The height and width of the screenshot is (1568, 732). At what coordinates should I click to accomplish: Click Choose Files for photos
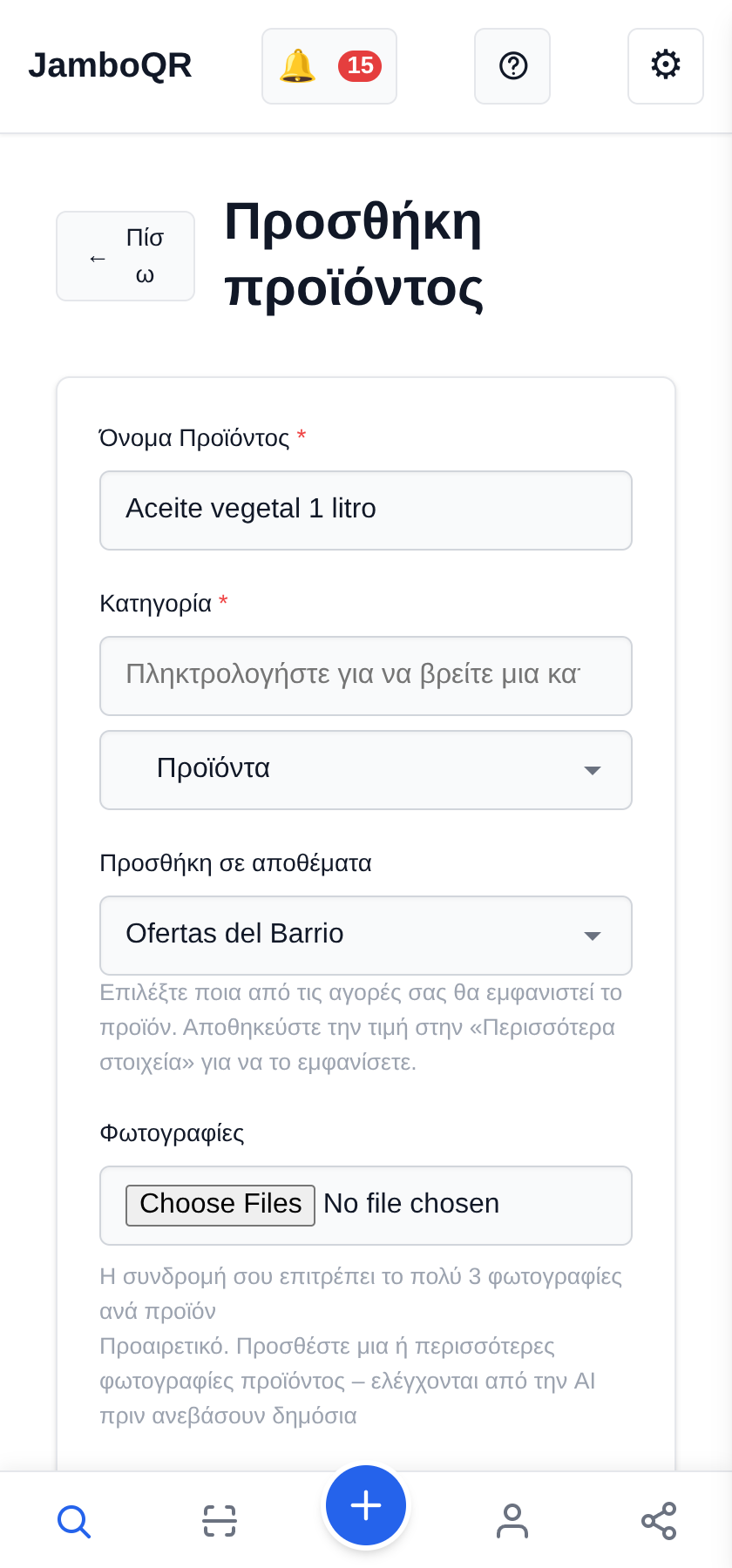tap(220, 1205)
